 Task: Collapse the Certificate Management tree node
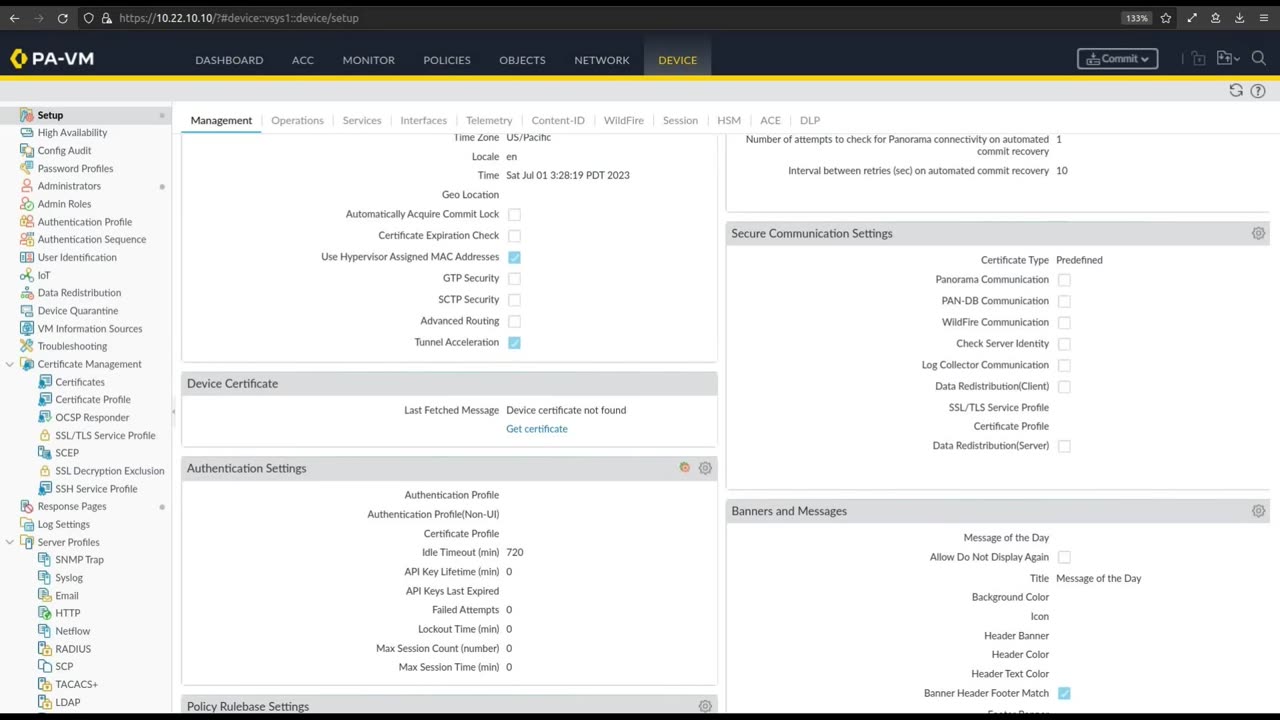click(x=10, y=364)
